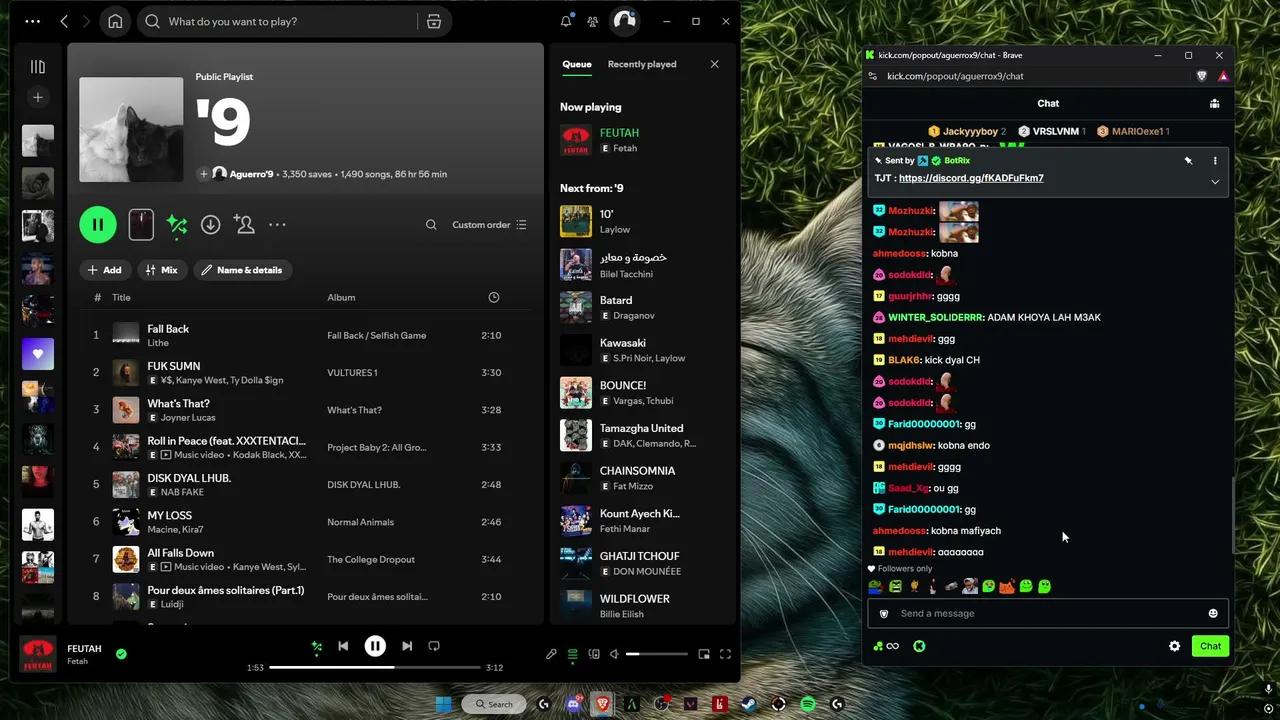Unpin the BotRix pinned message

pyautogui.click(x=1188, y=161)
